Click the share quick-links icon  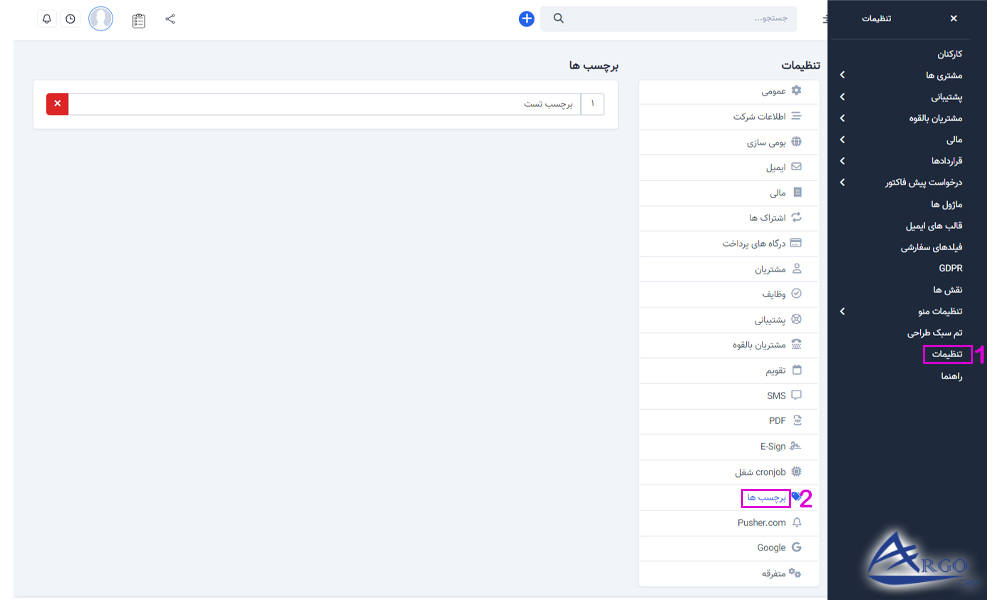point(170,18)
